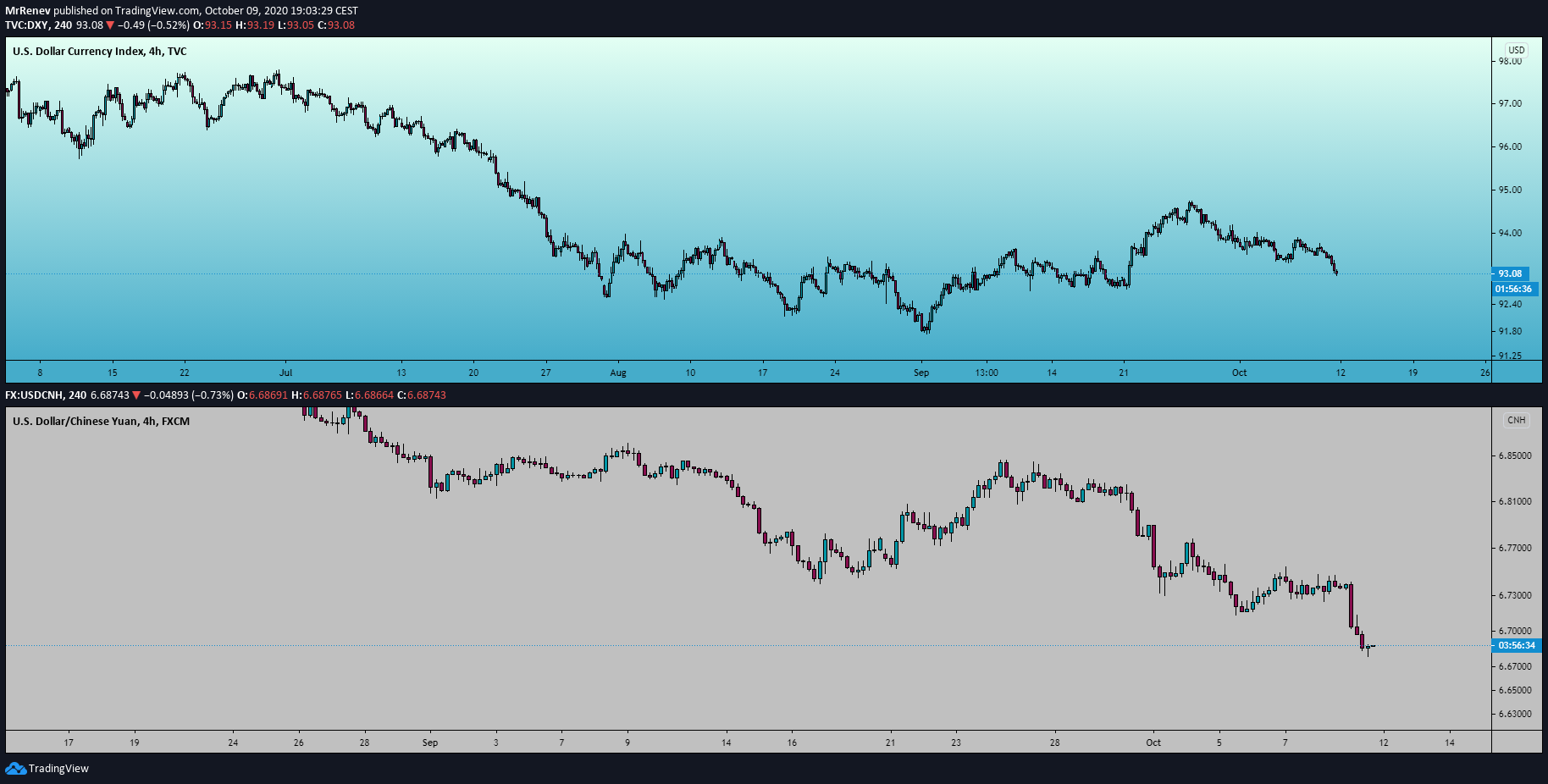The height and width of the screenshot is (784, 1548).
Task: Click the 98.00 price axis label
Action: tap(1510, 61)
